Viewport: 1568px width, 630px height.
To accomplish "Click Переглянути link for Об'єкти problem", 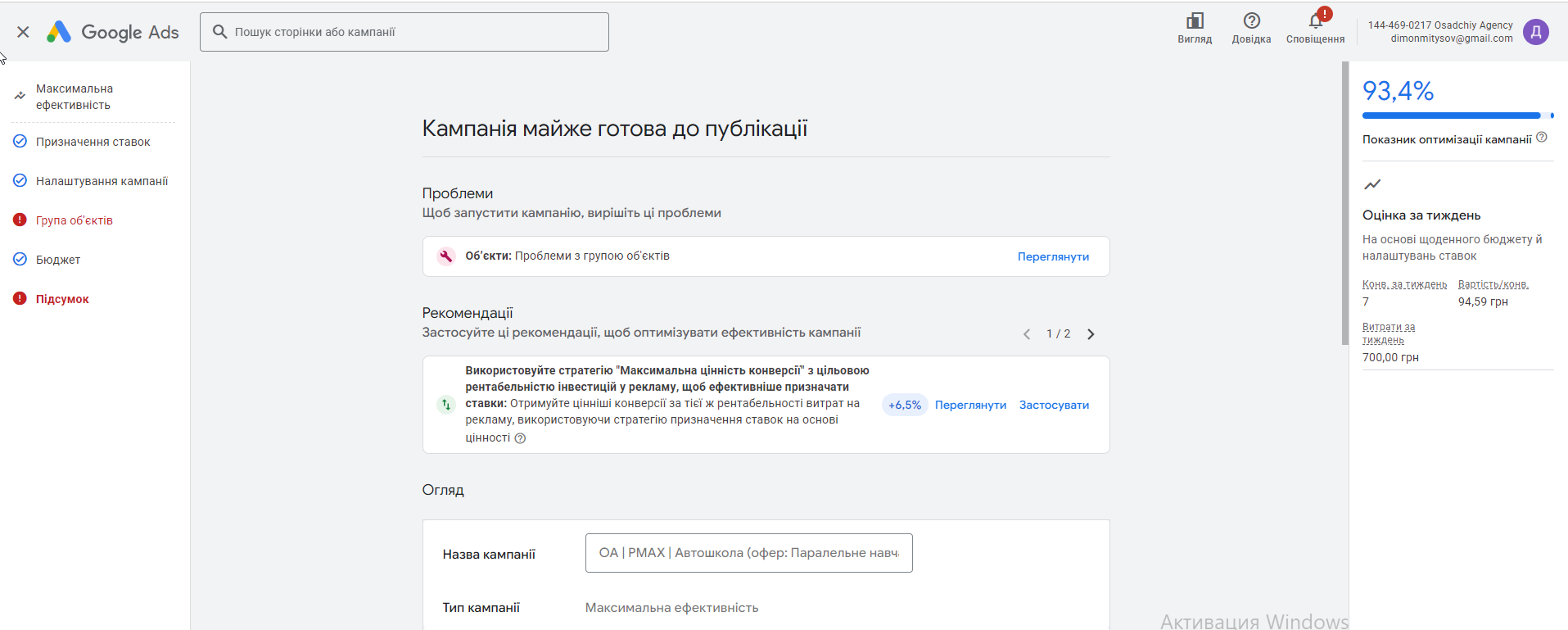I will (1053, 256).
